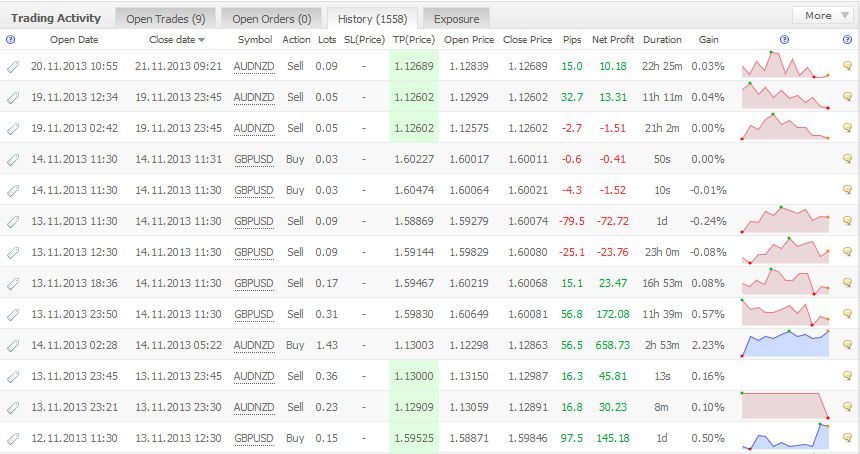This screenshot has height=454, width=860.
Task: Open blue sparkline chart for 14.11.2013 02:28 trade
Action: coord(785,343)
